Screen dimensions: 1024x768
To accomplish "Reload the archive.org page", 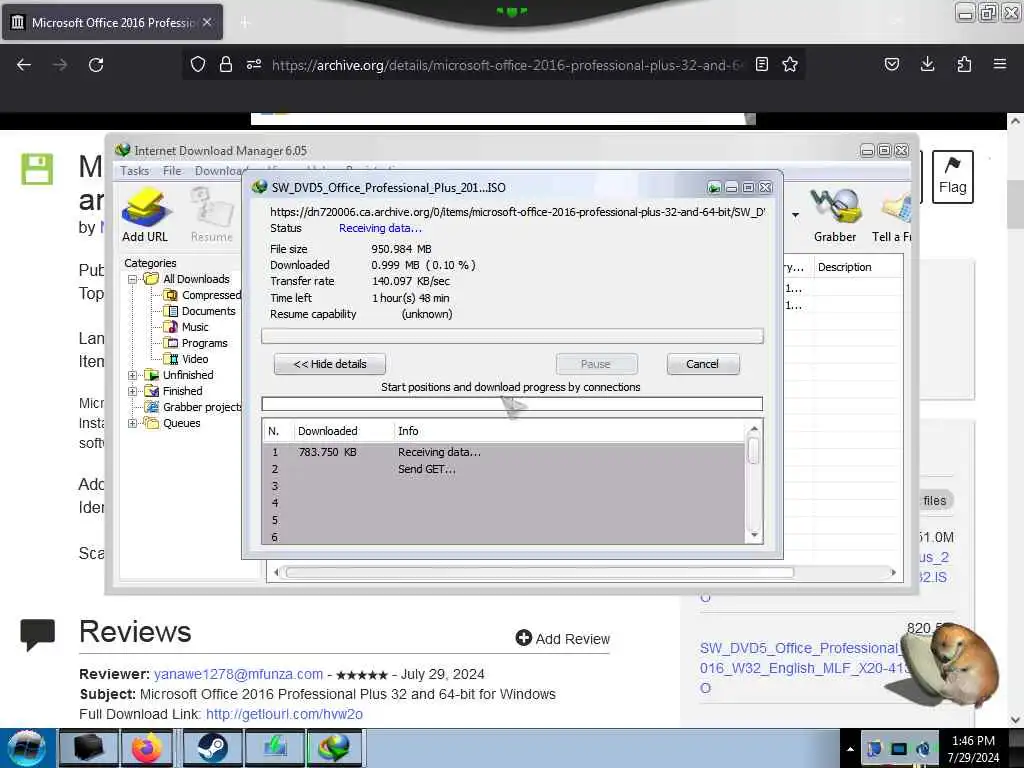I will point(96,65).
